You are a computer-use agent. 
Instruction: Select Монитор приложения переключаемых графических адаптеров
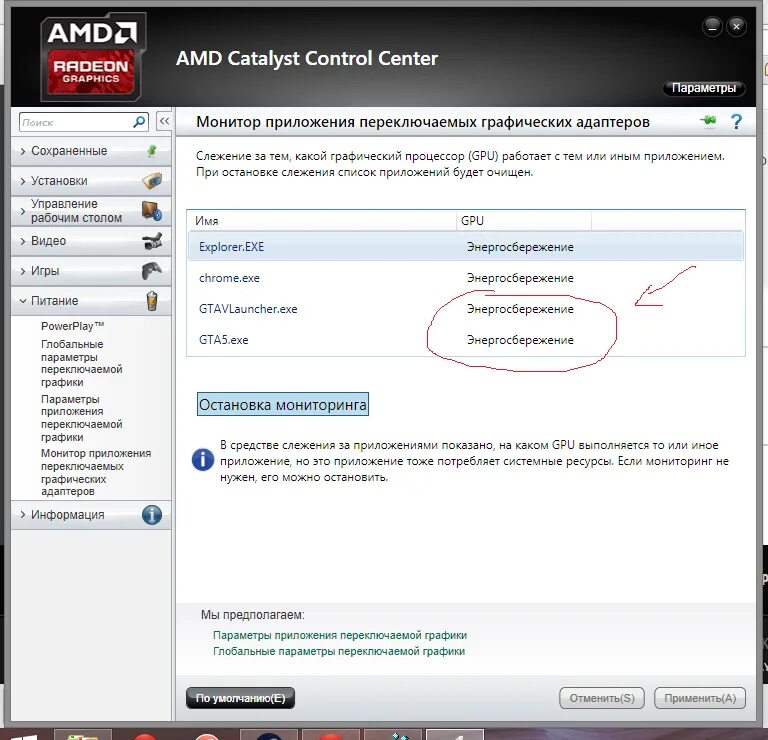point(96,472)
